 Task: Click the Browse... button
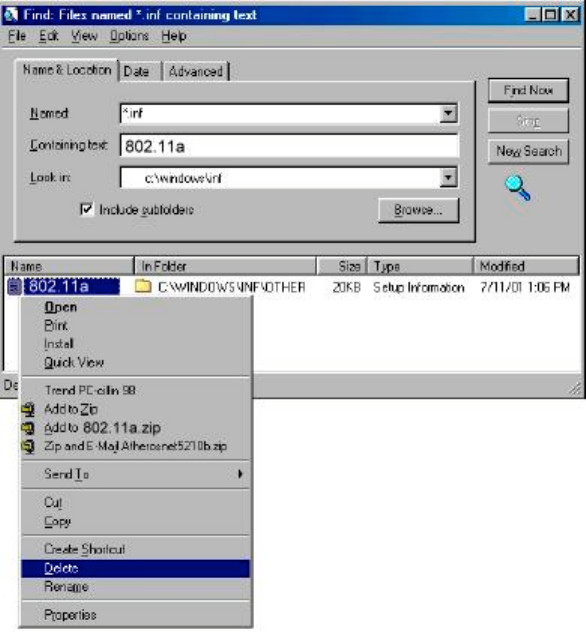tap(418, 210)
